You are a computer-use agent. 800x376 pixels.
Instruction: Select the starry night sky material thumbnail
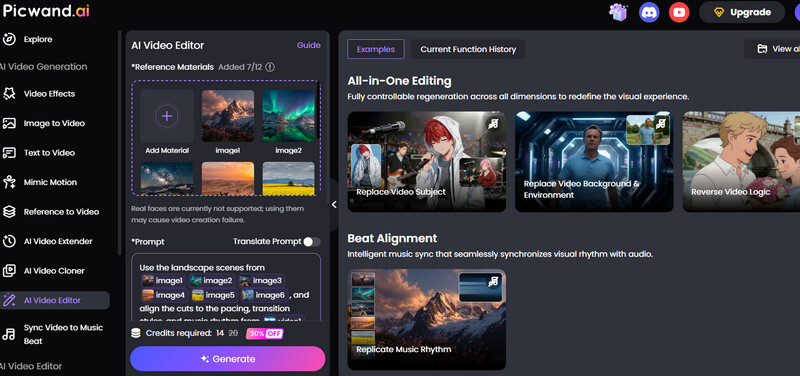point(167,178)
